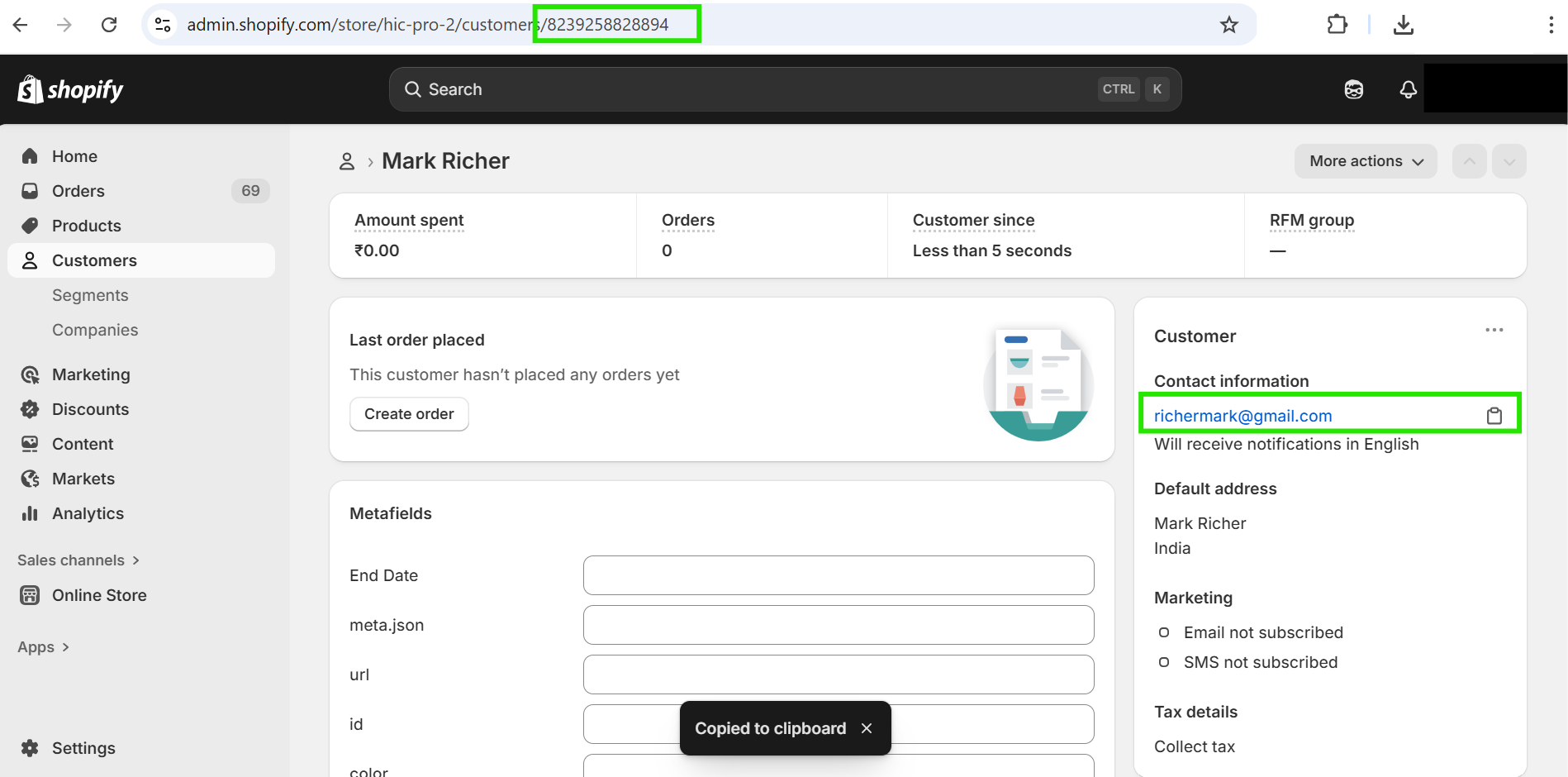Click the End Date metafield input

[x=838, y=575]
